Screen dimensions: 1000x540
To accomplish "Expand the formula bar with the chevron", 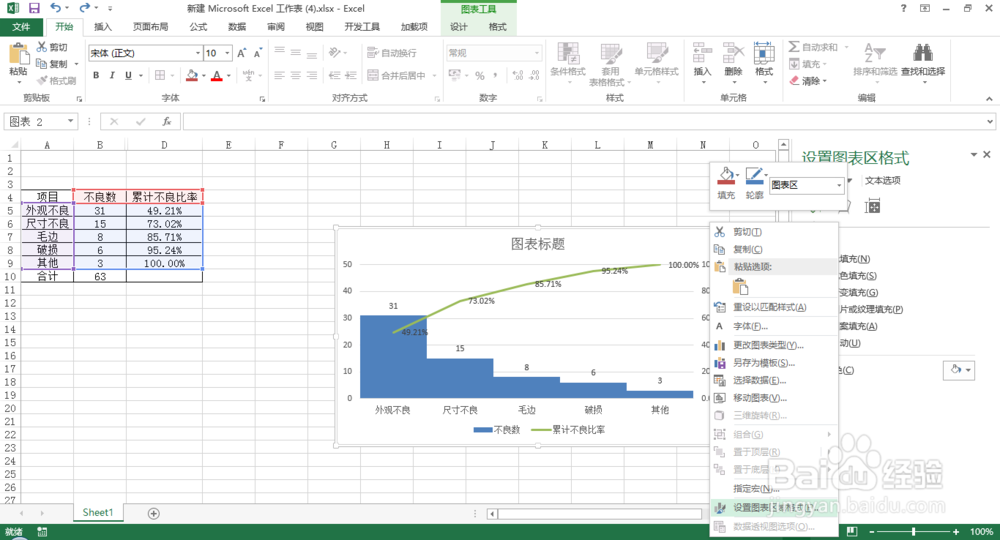I will click(990, 121).
